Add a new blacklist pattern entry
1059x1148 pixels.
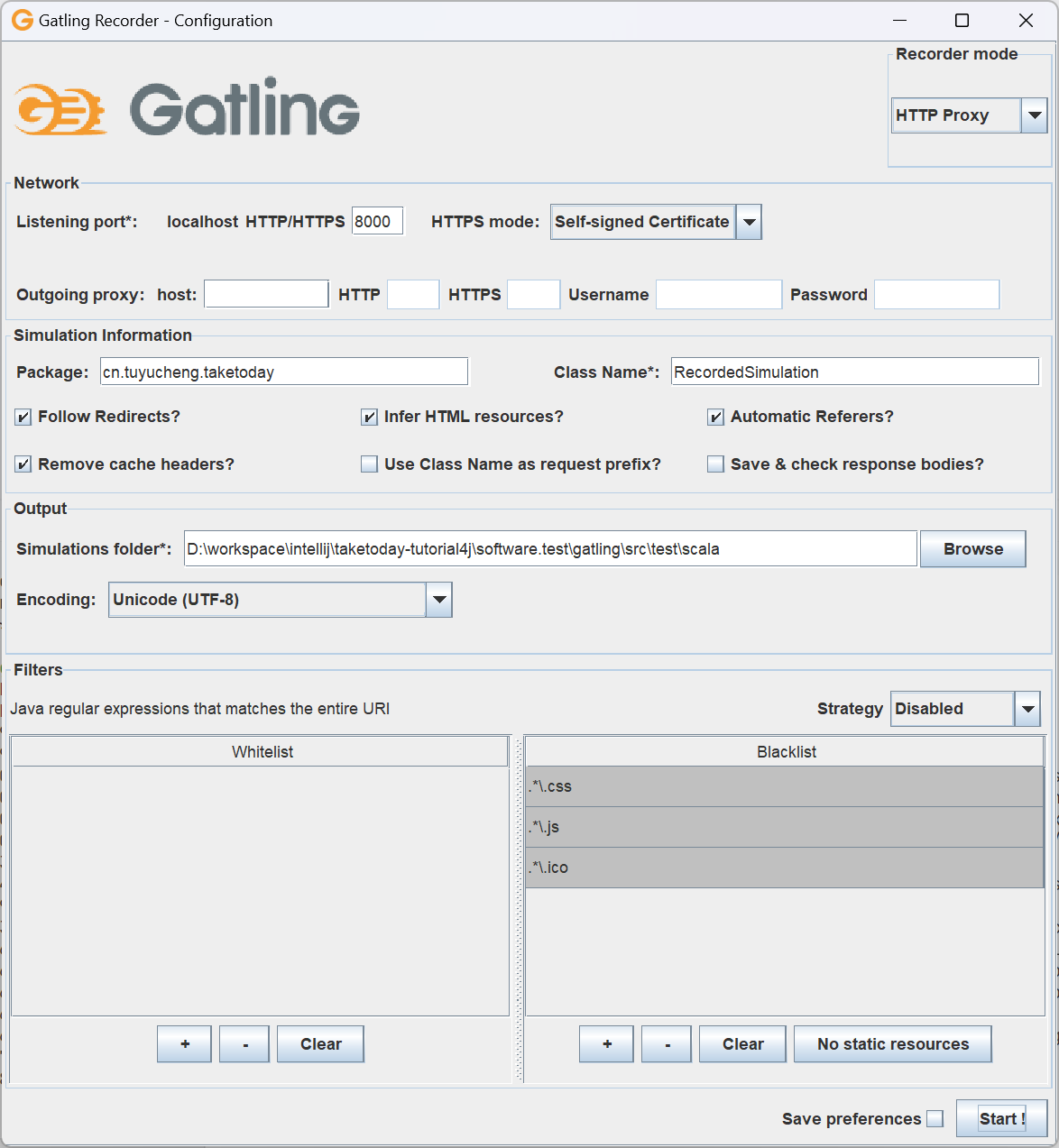click(x=606, y=1044)
